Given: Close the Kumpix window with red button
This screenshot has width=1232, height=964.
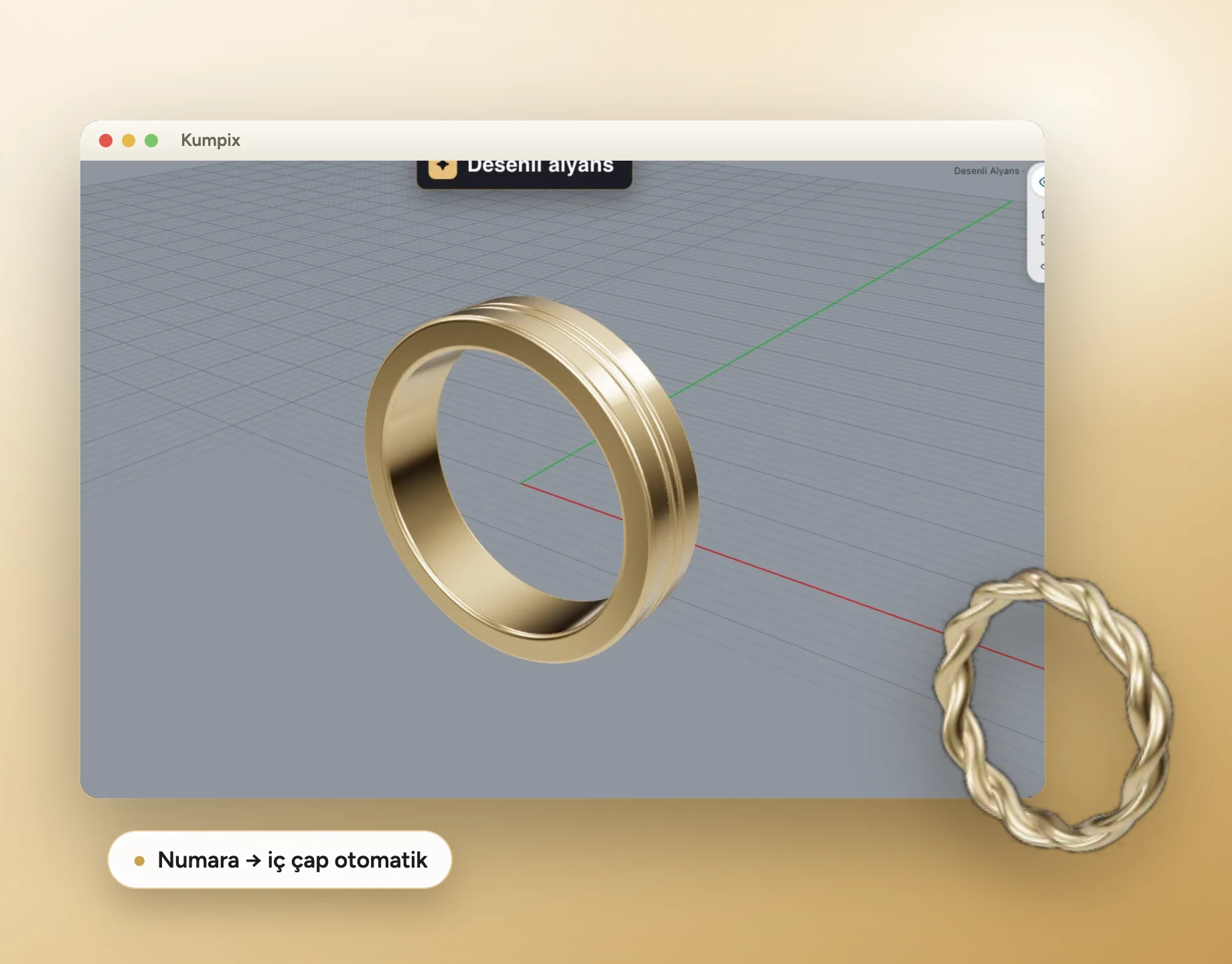Looking at the screenshot, I should point(106,141).
